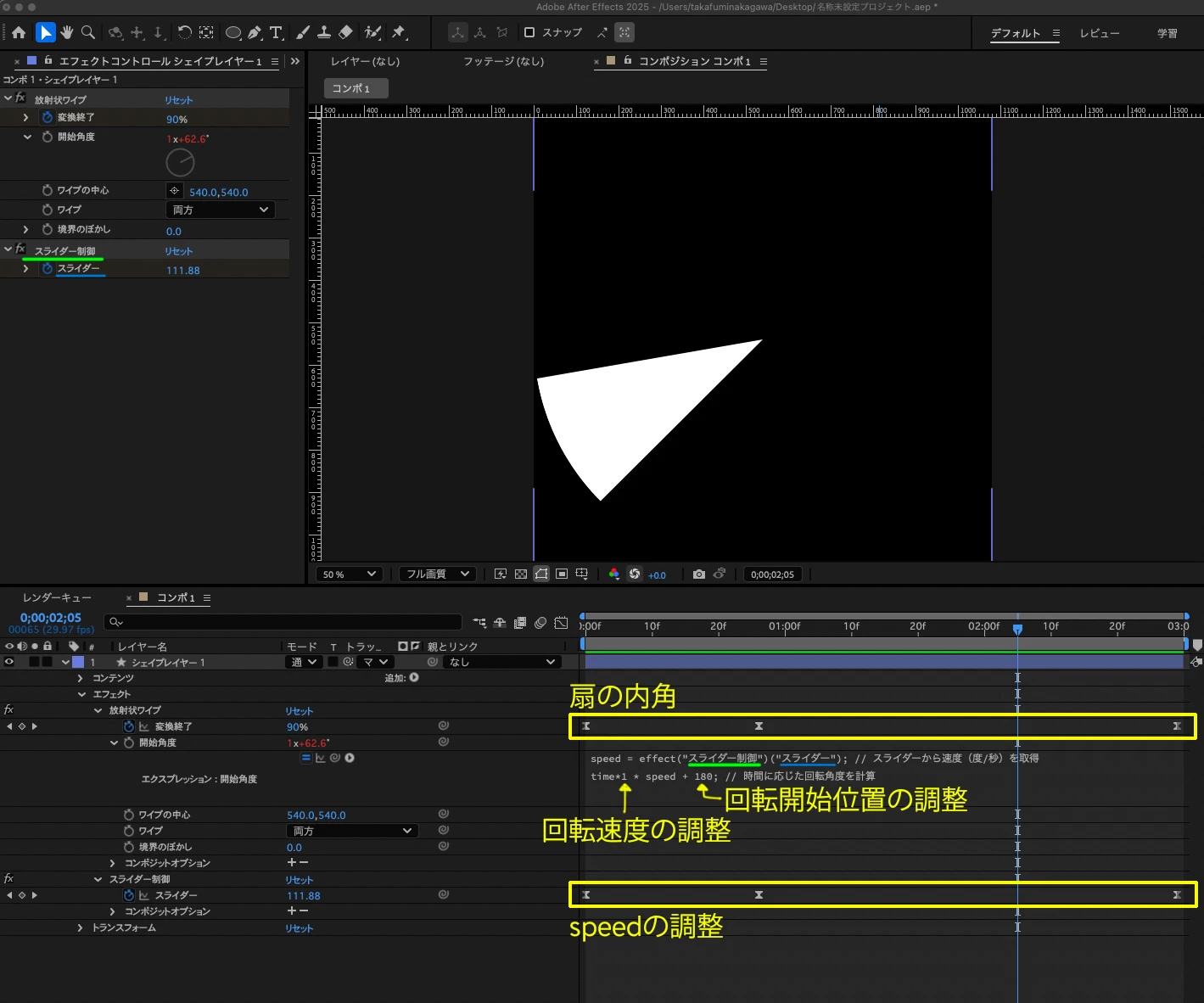The width and height of the screenshot is (1204, 1003).
Task: Select the Type text tool
Action: point(276,33)
